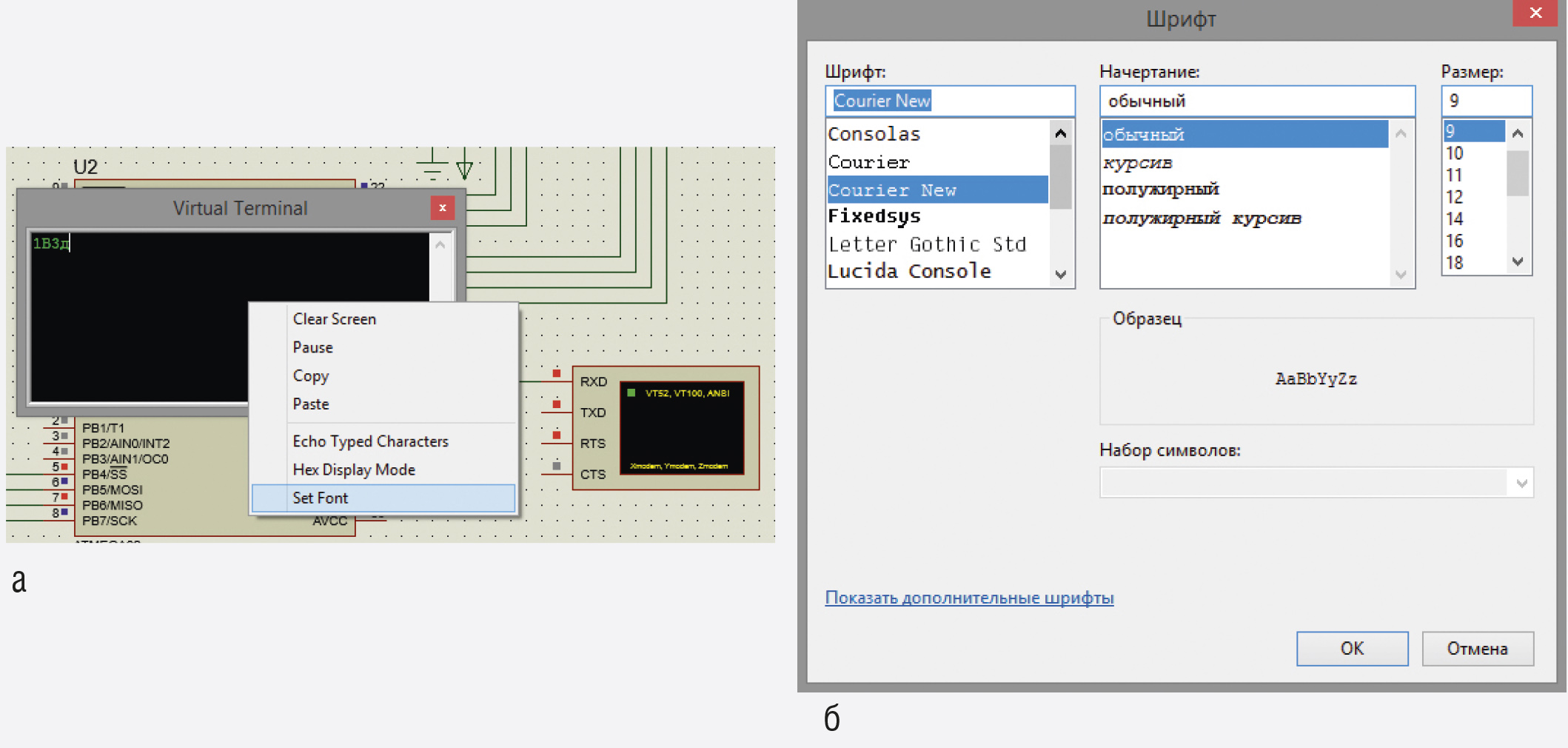Click the Virtual Terminal scroll up arrow
1568x748 pixels.
tap(440, 245)
